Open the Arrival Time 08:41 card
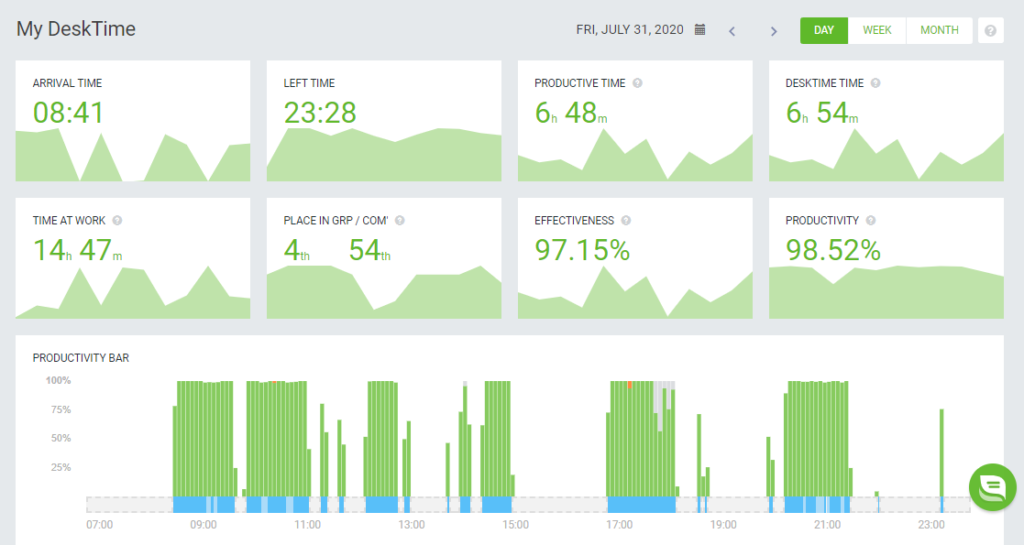The height and width of the screenshot is (545, 1024). tap(133, 121)
